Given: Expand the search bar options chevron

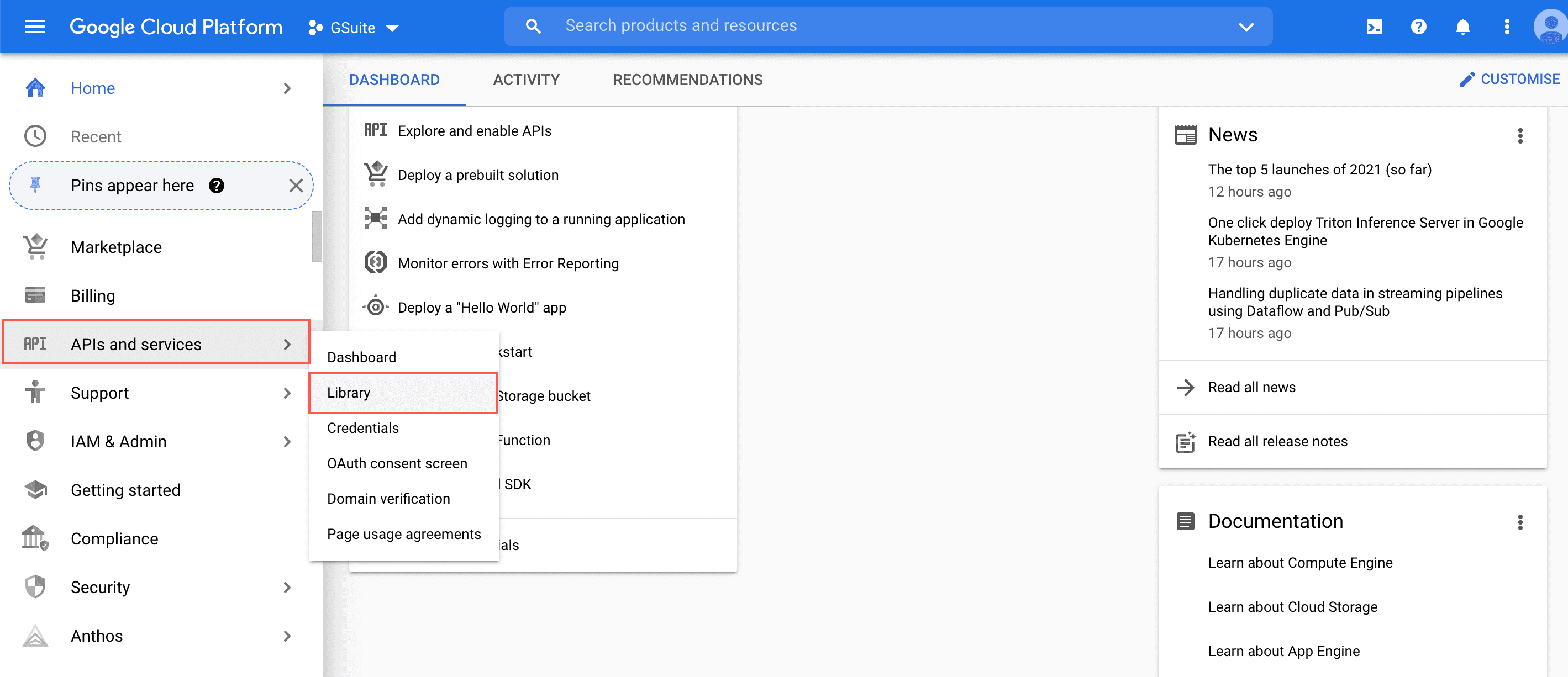Looking at the screenshot, I should 1246,27.
